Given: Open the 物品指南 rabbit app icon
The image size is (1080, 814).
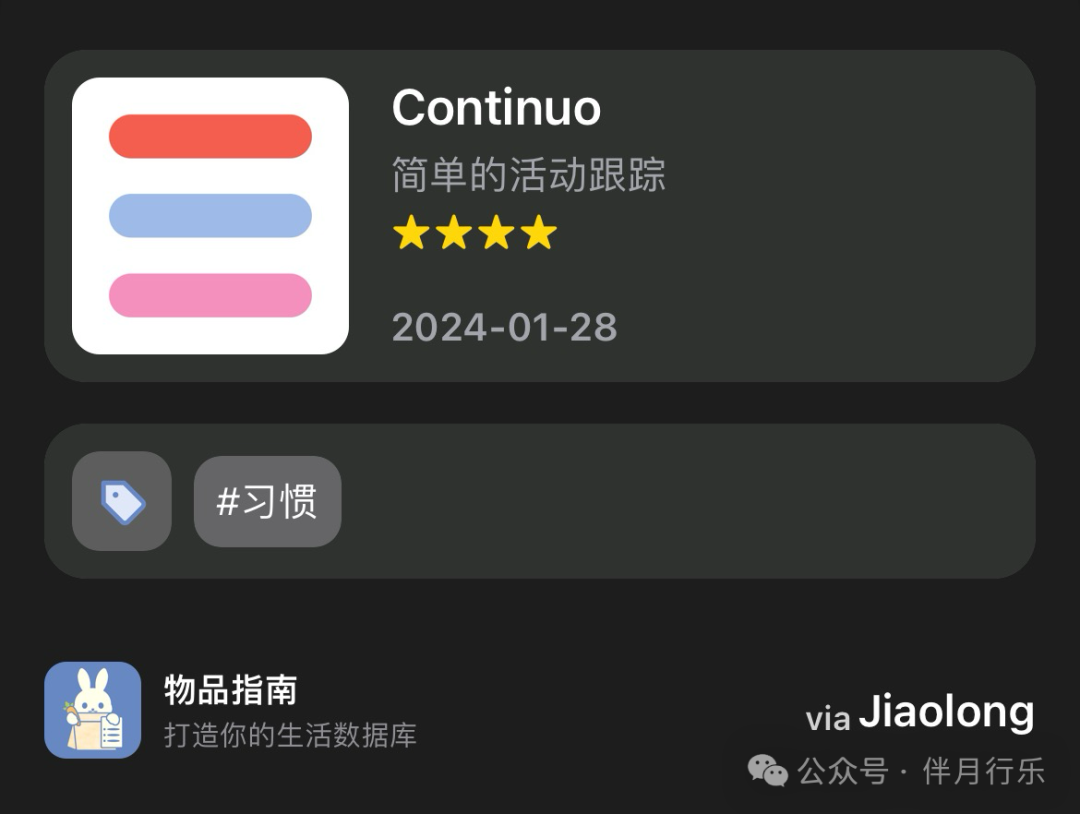Looking at the screenshot, I should pos(92,710).
